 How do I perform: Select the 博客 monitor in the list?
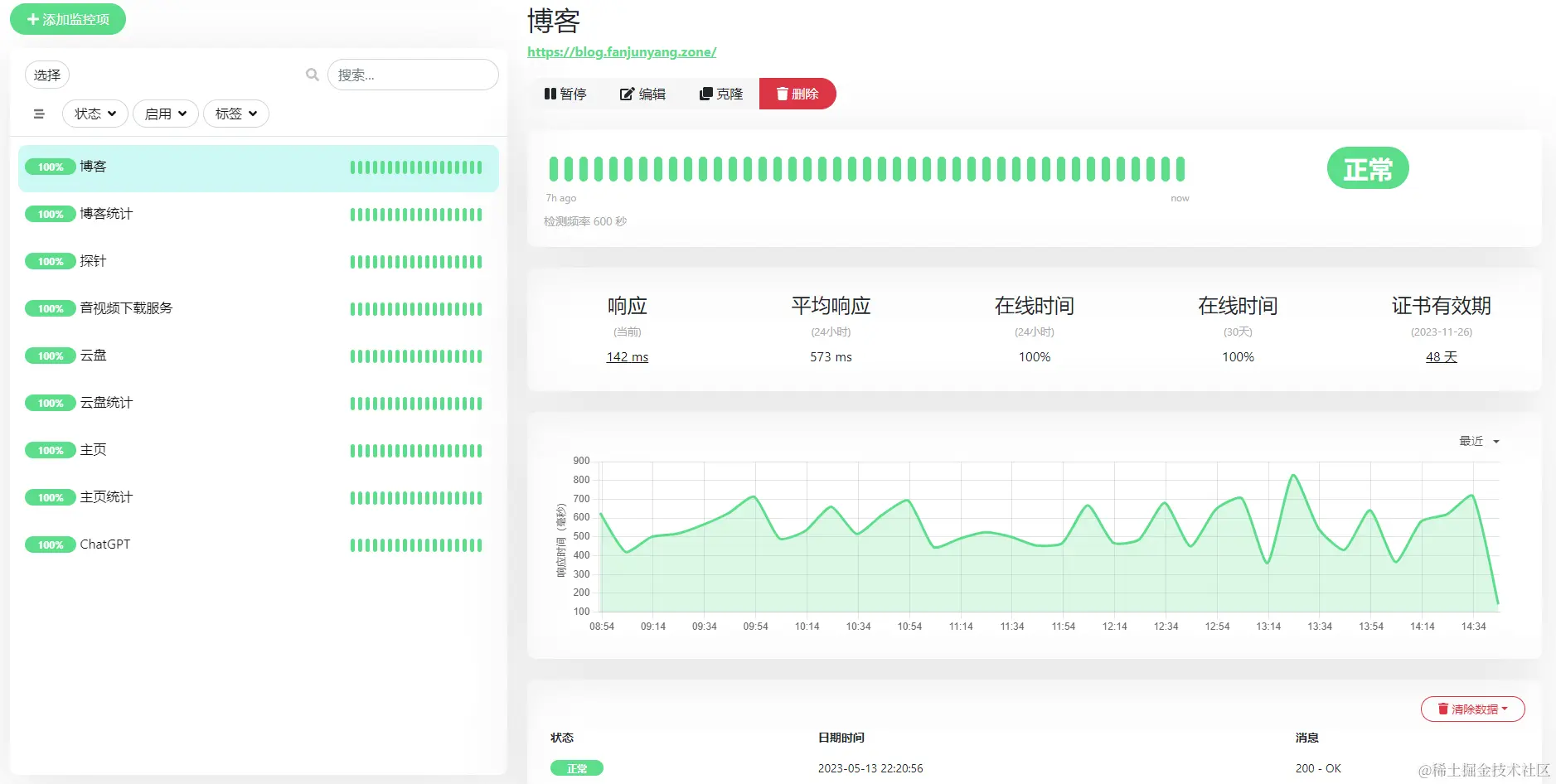(x=259, y=167)
